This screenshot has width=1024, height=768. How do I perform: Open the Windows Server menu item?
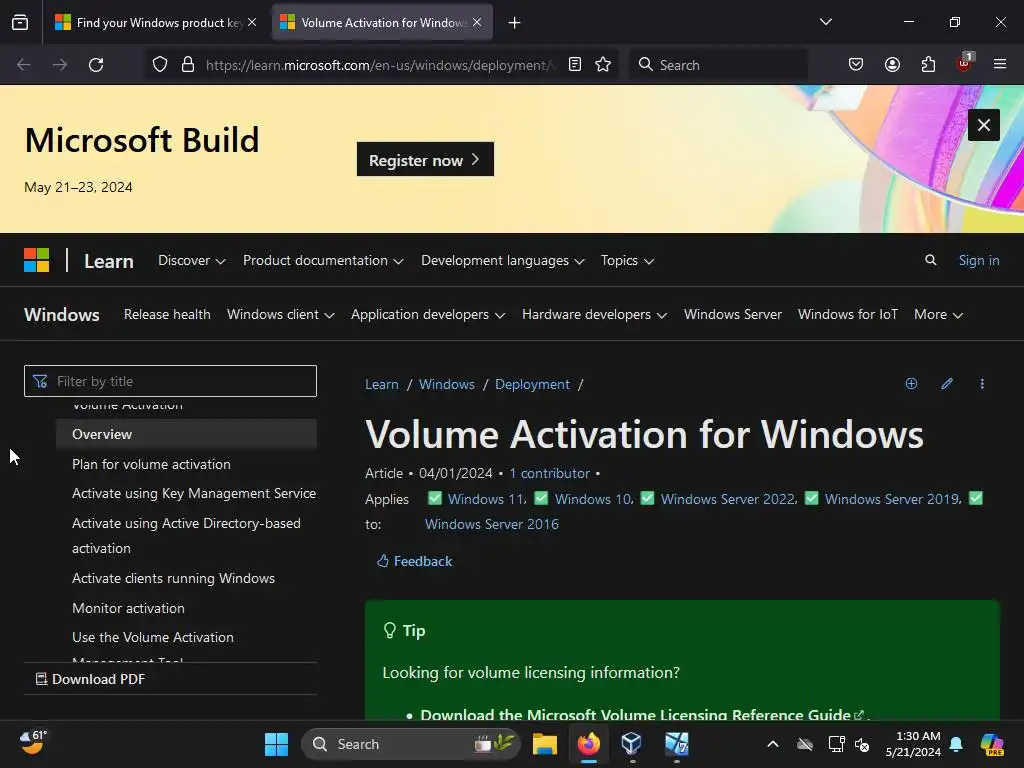[x=733, y=314]
